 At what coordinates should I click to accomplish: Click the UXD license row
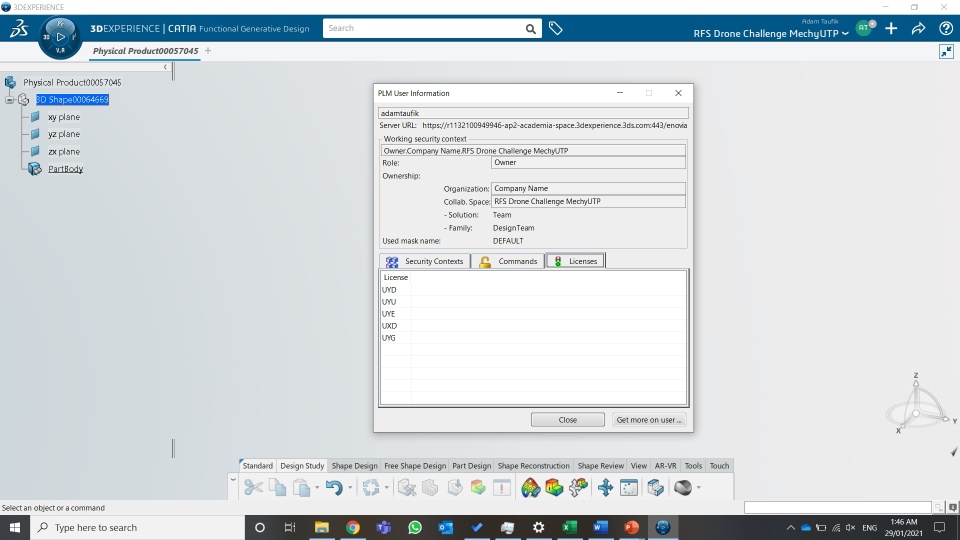coord(533,326)
